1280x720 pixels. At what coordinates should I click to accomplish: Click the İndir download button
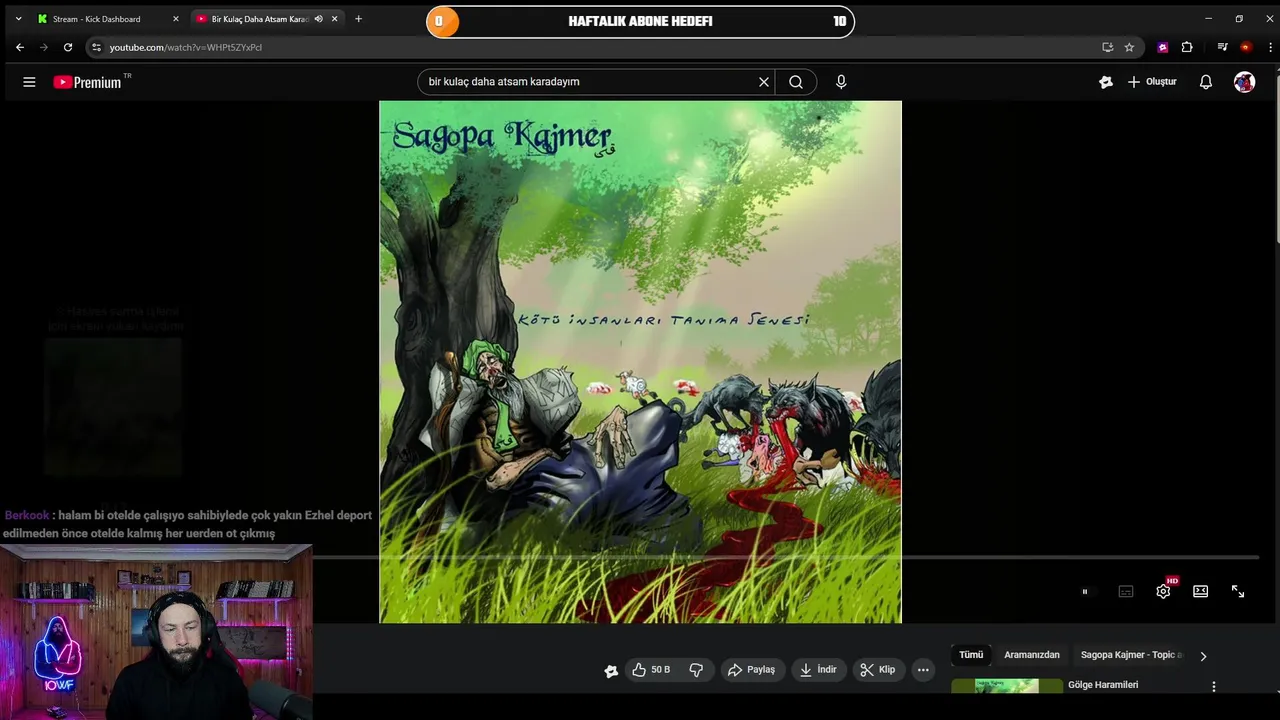[818, 670]
